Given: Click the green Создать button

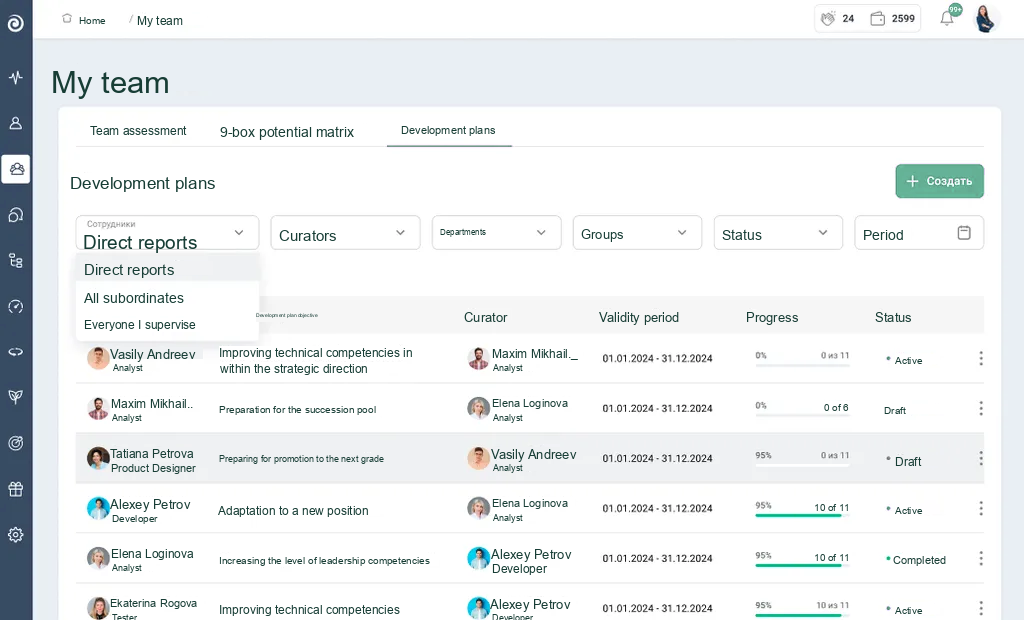Looking at the screenshot, I should coord(939,181).
